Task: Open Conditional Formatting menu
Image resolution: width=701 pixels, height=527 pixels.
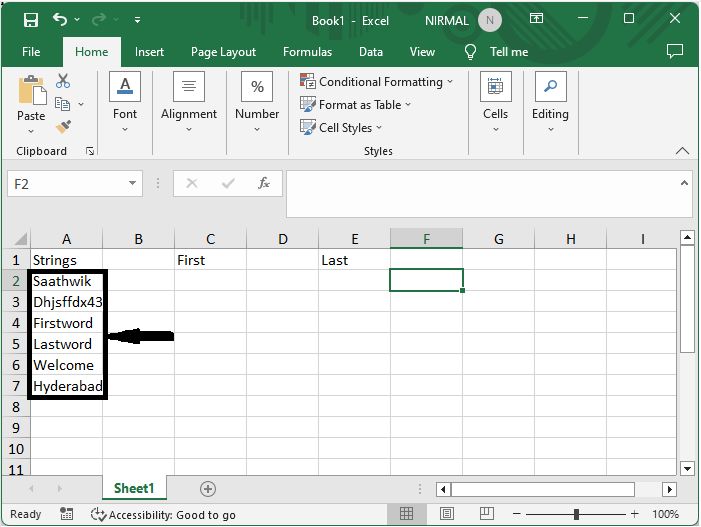Action: pos(376,82)
